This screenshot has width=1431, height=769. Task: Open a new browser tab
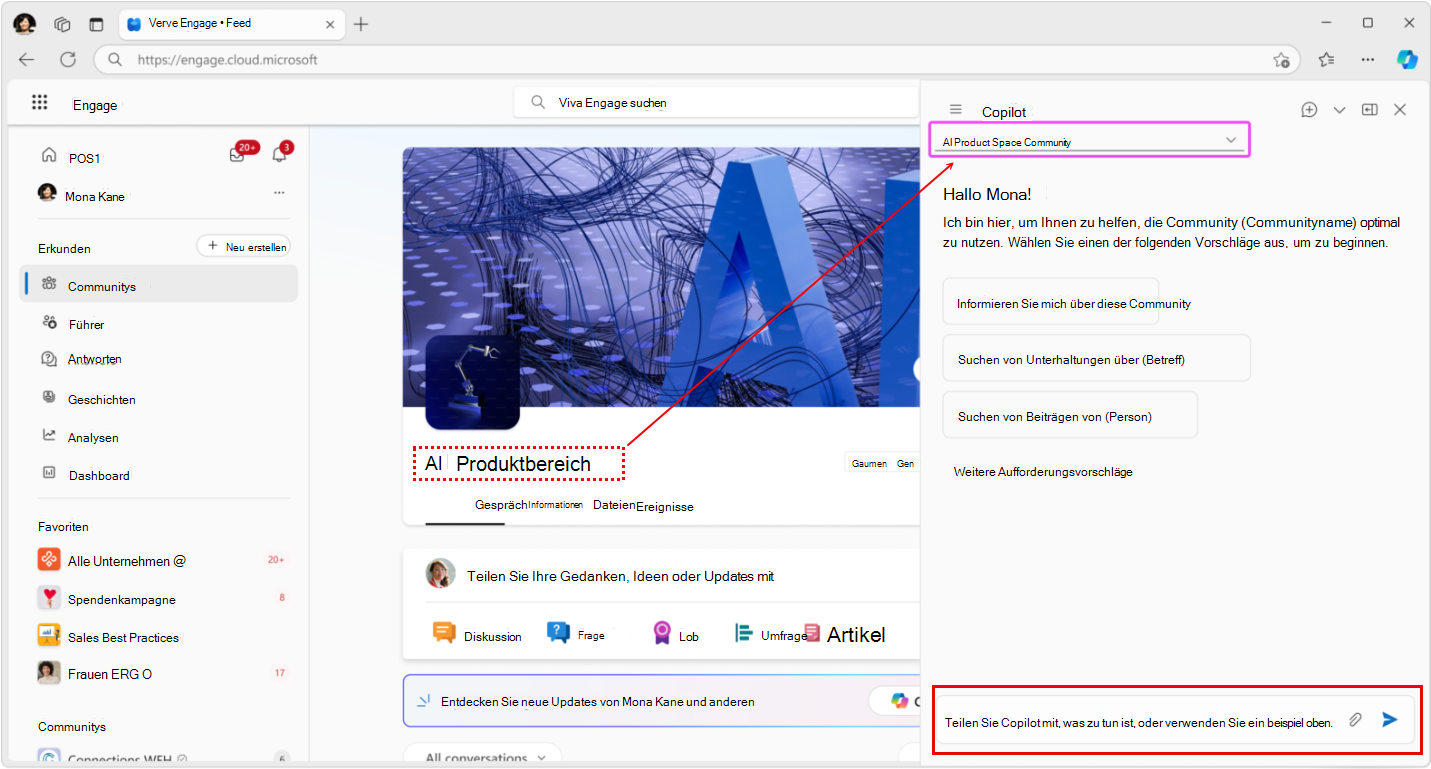[x=361, y=24]
